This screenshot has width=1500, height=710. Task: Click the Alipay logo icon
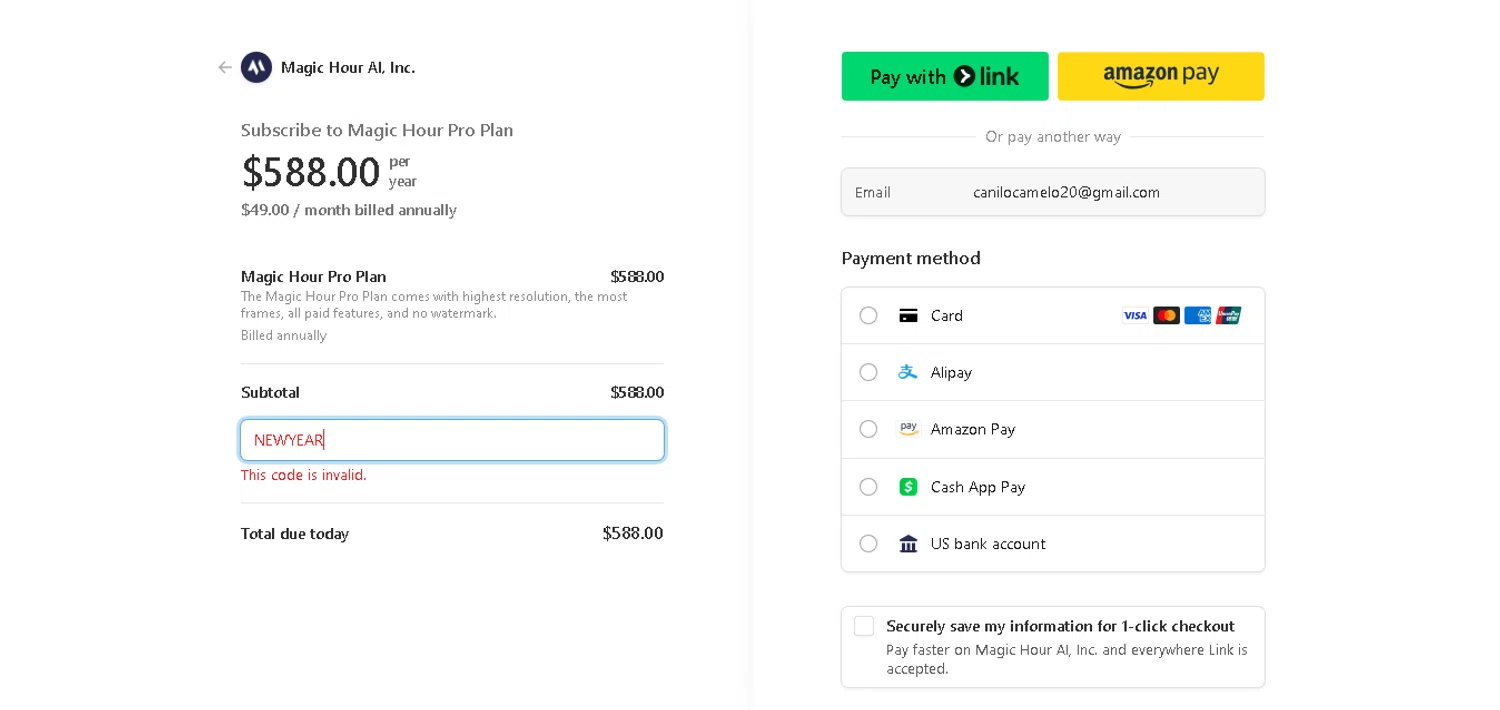coord(908,372)
